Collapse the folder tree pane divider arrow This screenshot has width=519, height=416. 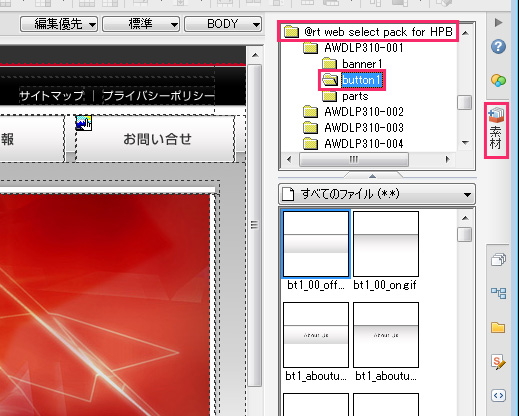[x=373, y=175]
